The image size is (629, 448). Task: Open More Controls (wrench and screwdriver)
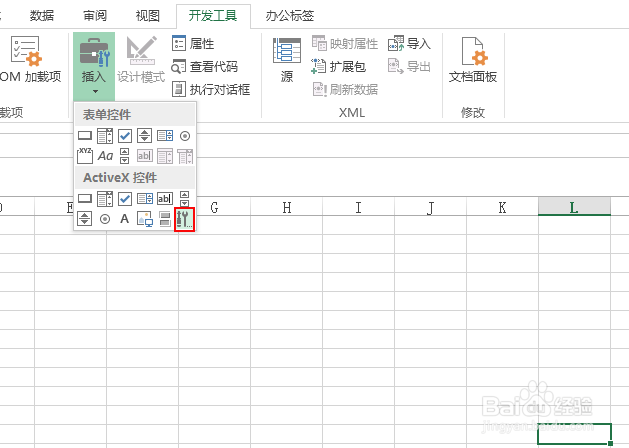tap(185, 219)
